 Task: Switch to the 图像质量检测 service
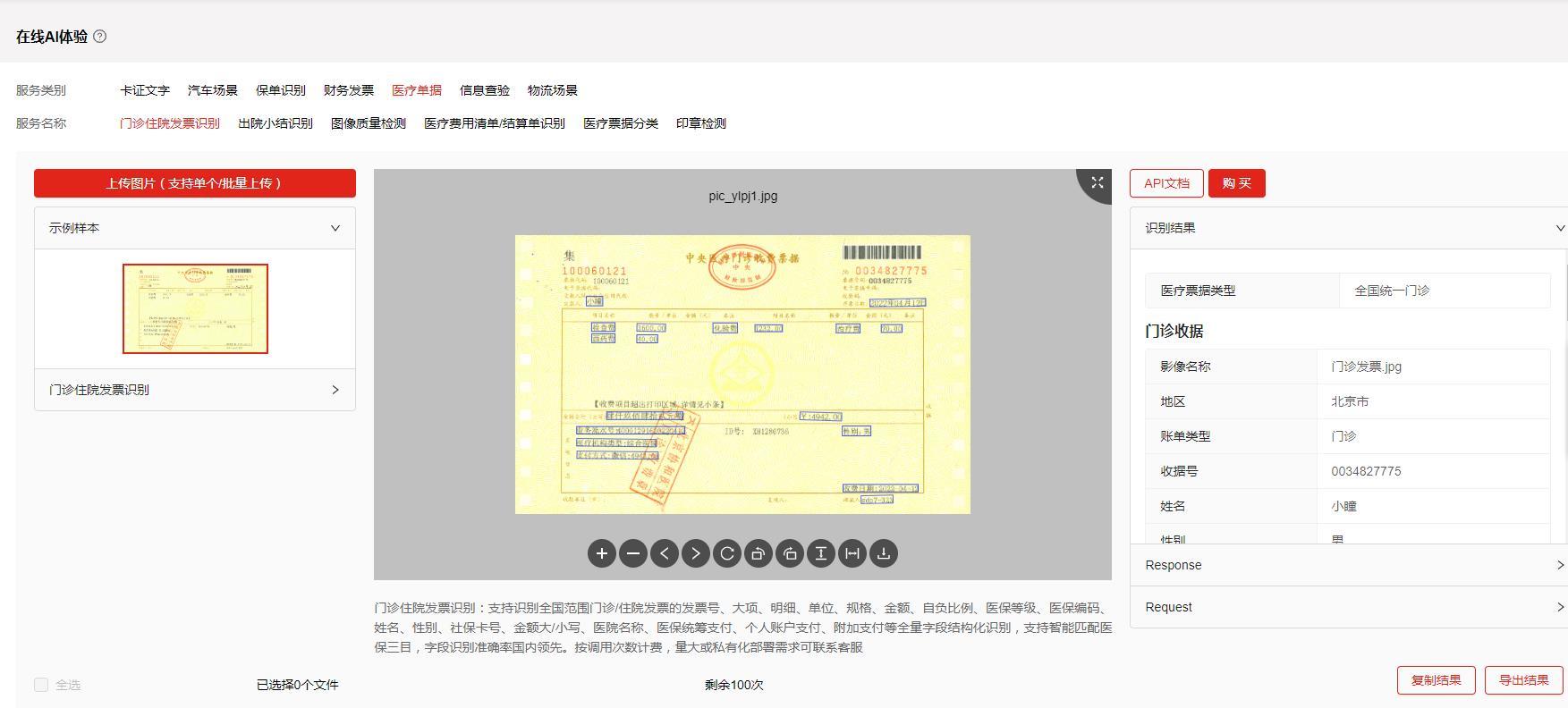click(x=369, y=123)
